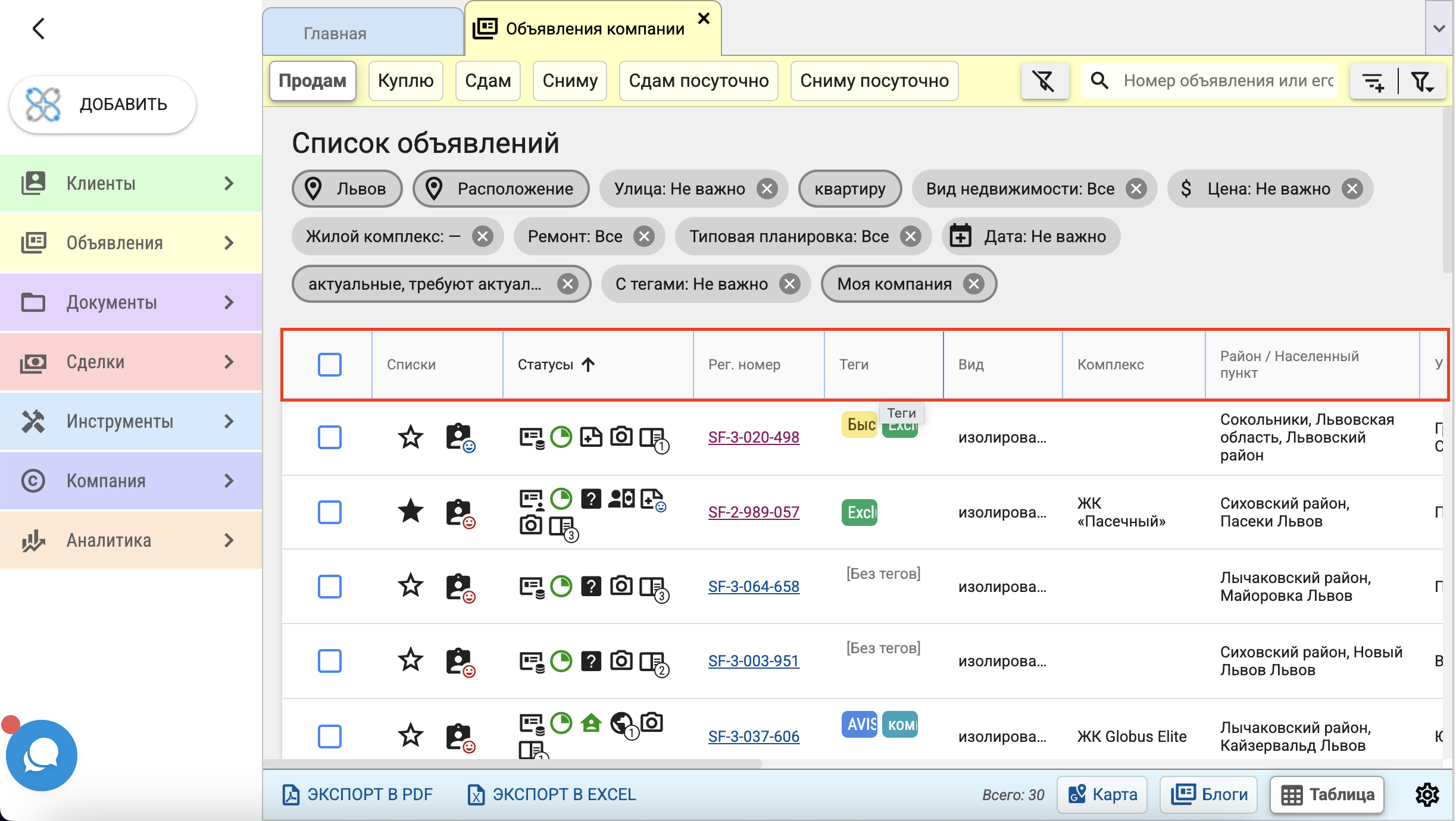Viewport: 1456px width, 821px height.
Task: Click the ДОБАВИТЬ button
Action: coord(103,104)
